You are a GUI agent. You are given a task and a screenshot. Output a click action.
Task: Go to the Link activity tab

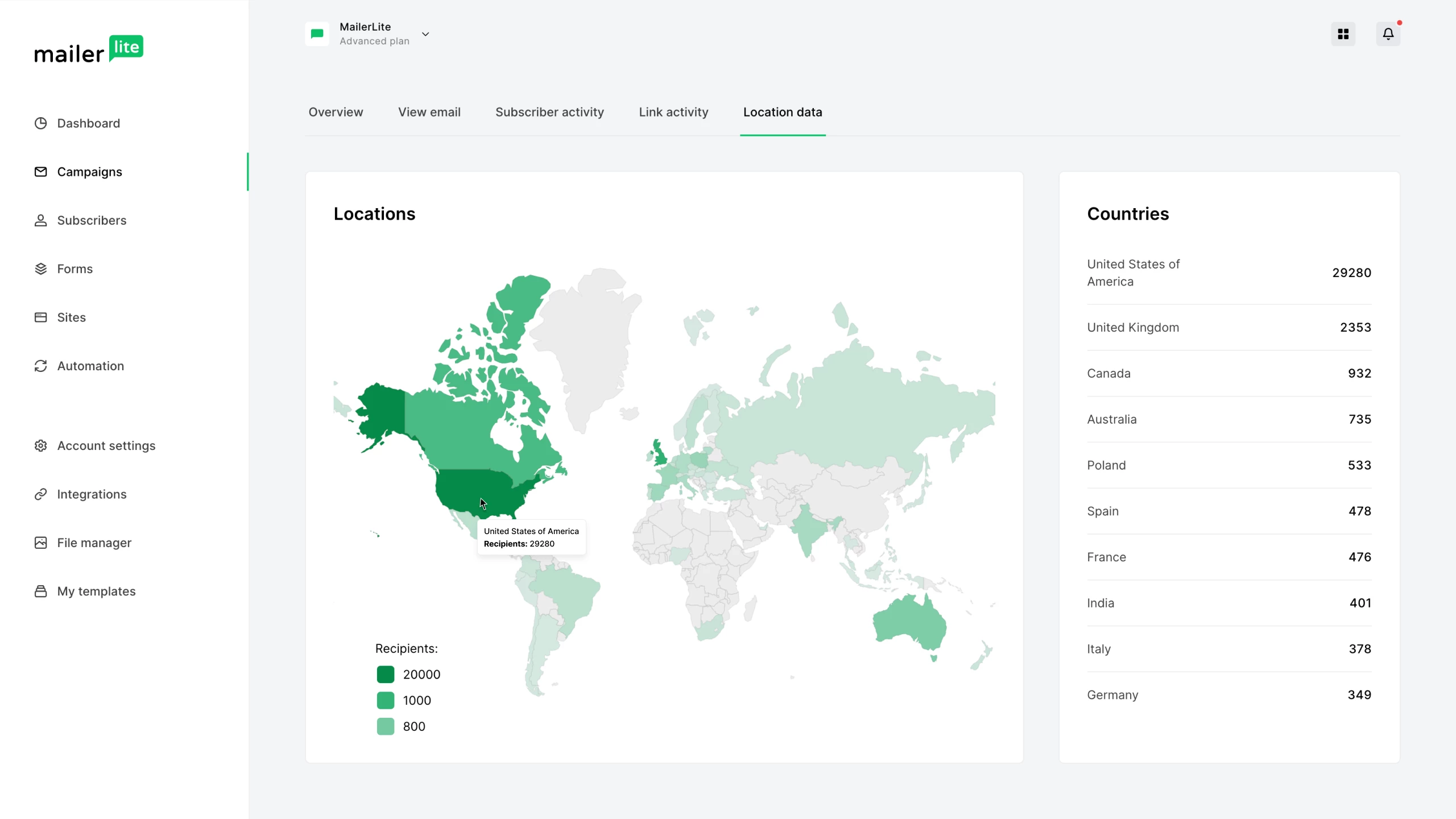(673, 112)
